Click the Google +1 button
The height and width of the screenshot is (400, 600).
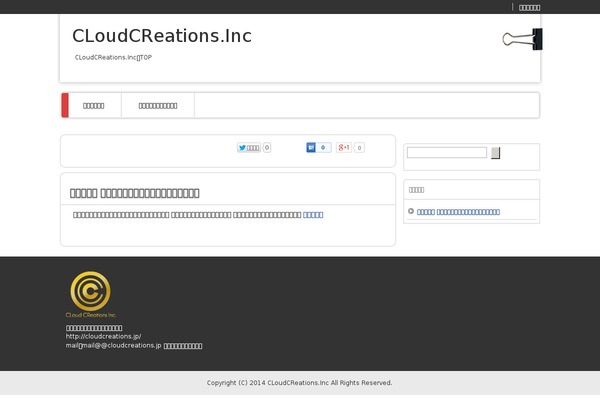pyautogui.click(x=344, y=147)
